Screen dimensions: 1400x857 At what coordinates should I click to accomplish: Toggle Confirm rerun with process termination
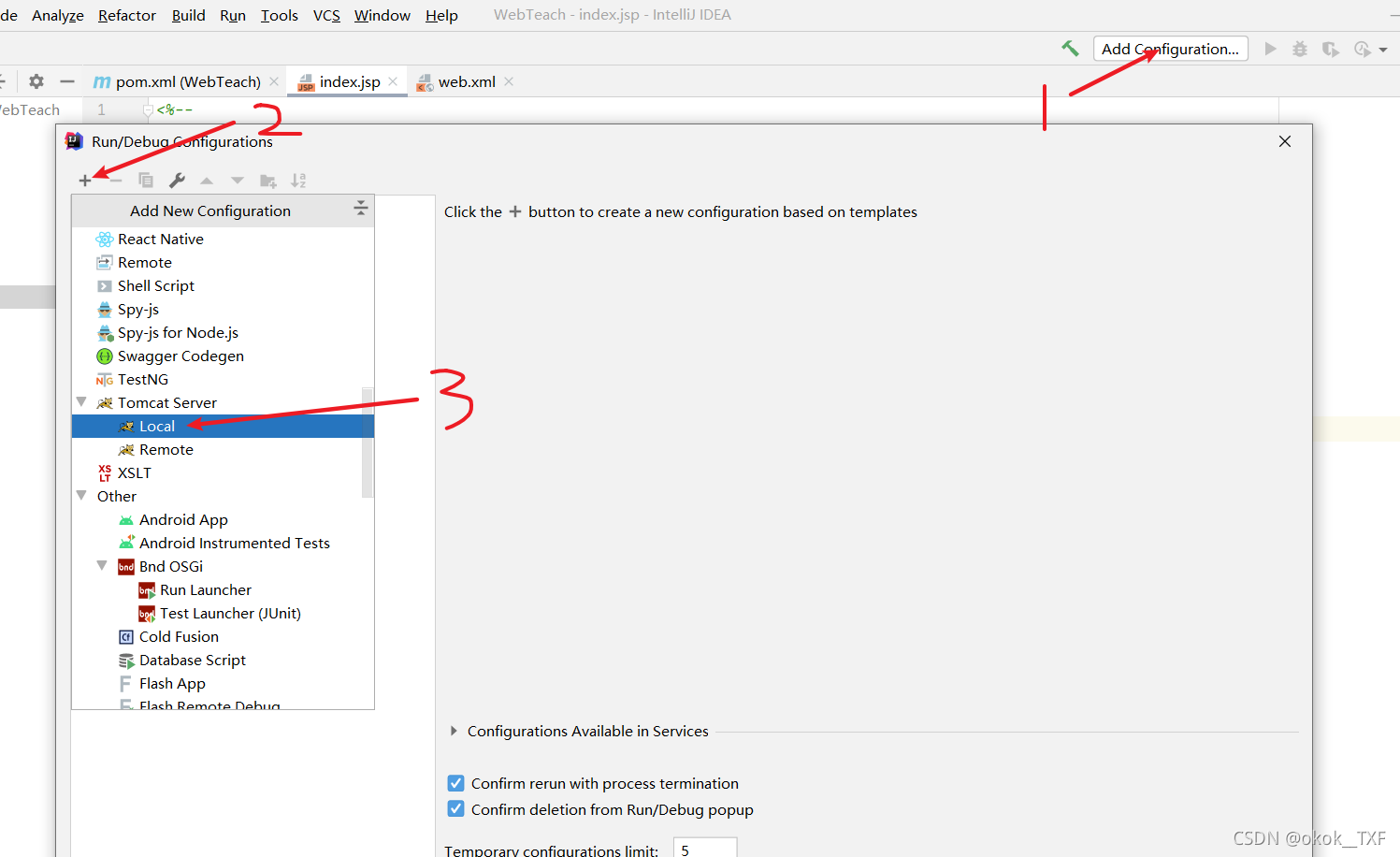456,783
